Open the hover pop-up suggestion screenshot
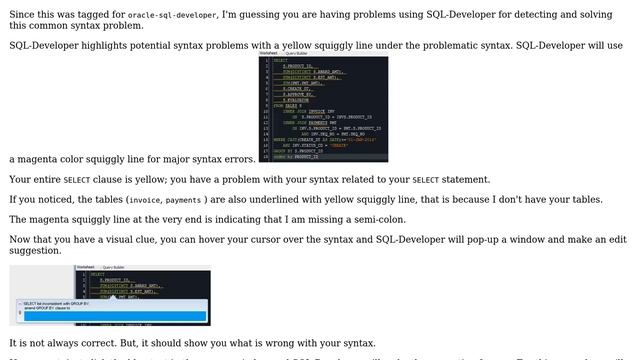 (110, 296)
